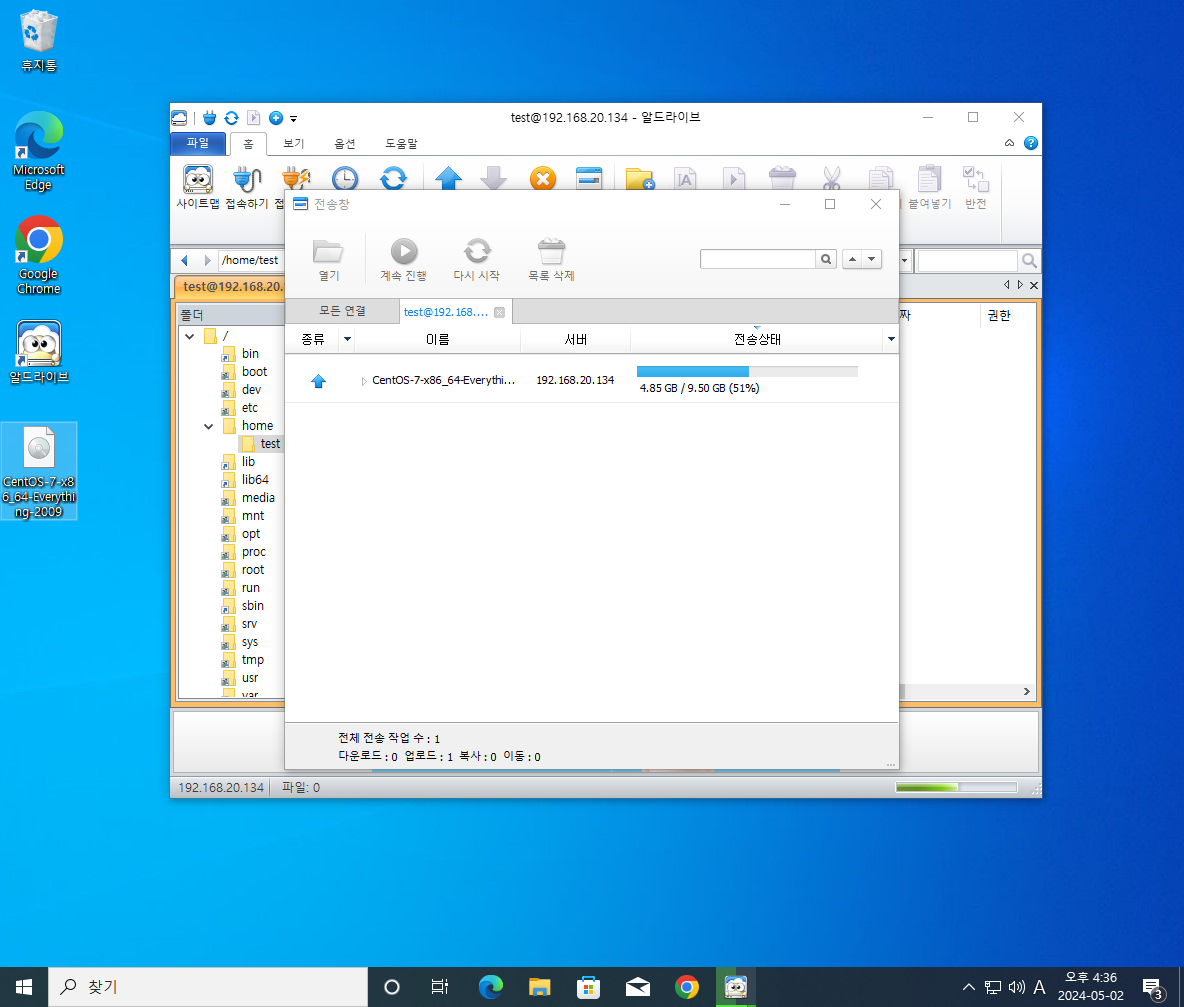Open the blue help question mark icon
The width and height of the screenshot is (1184, 1007).
[x=1031, y=143]
